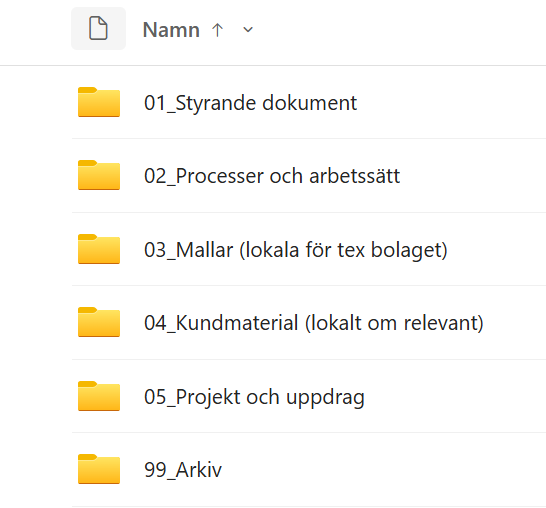Click folder icon for 99_Arkiv

(99, 469)
